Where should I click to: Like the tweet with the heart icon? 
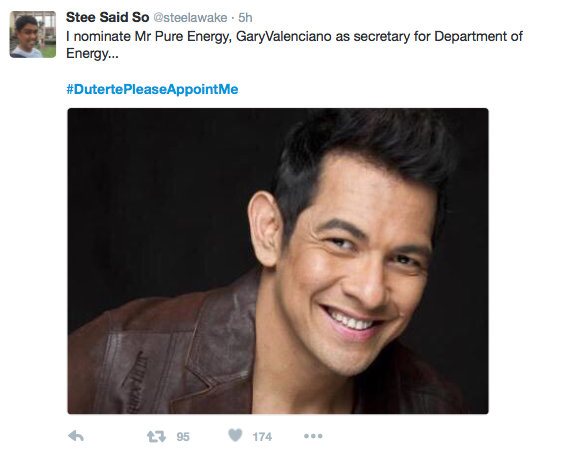coord(235,435)
